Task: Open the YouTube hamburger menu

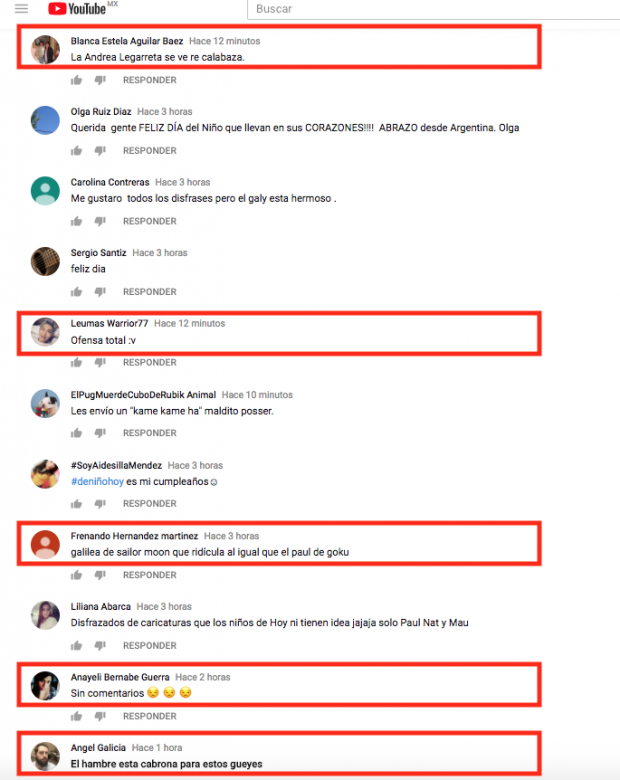Action: (x=21, y=8)
